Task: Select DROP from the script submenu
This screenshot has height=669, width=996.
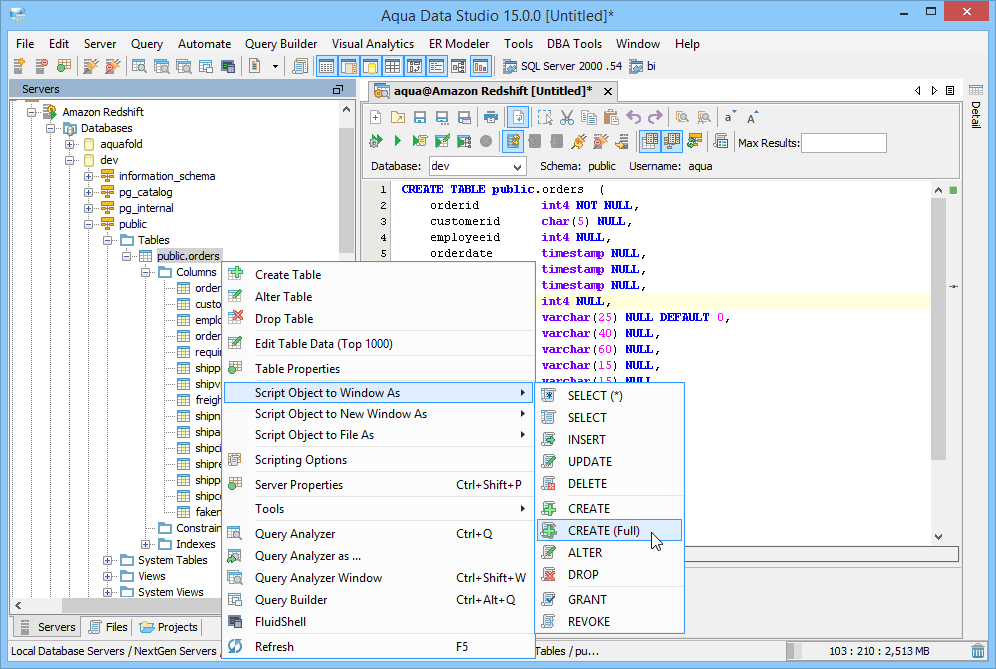Action: tap(610, 575)
